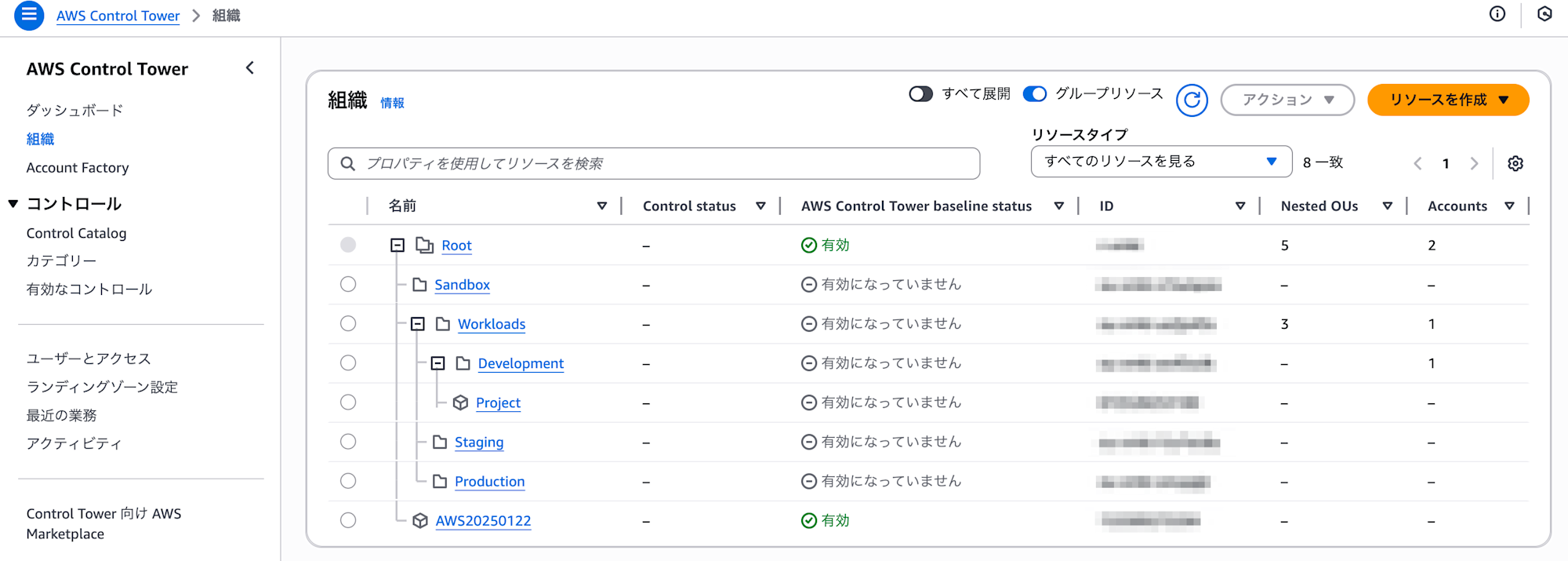The width and height of the screenshot is (1568, 561).
Task: Open 組織 in sidebar
Action: 40,139
